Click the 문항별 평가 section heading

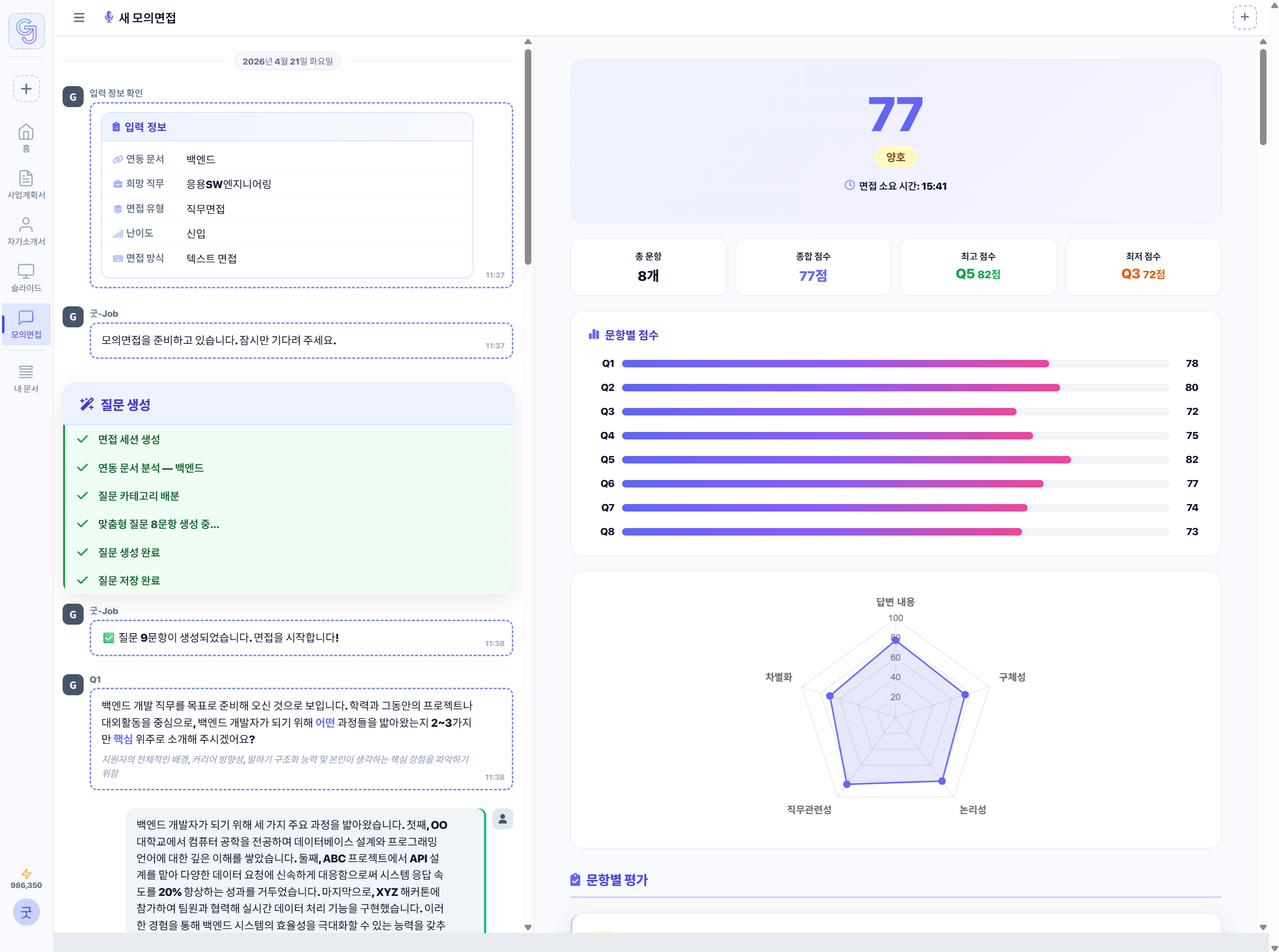click(x=616, y=880)
